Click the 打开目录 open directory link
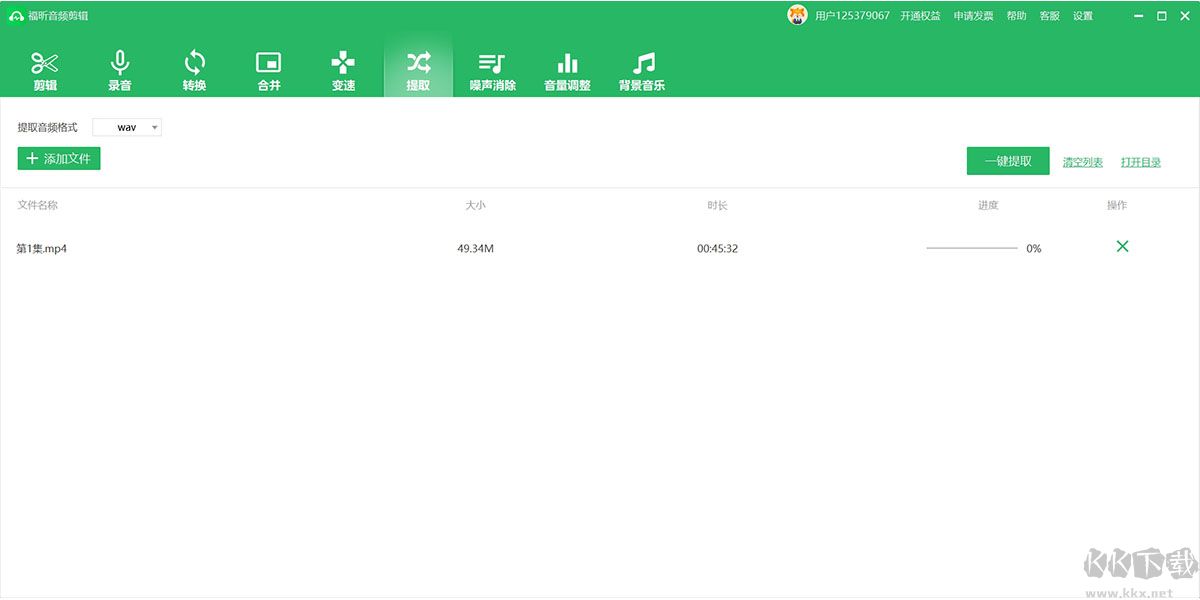This screenshot has width=1200, height=600. point(1140,162)
